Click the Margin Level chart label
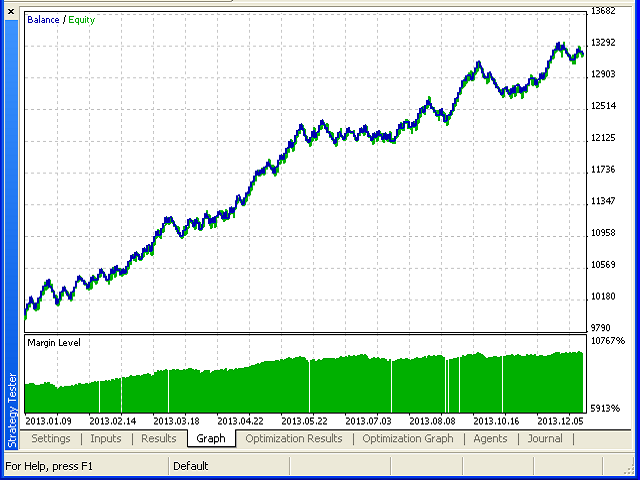The height and width of the screenshot is (480, 640). coord(54,342)
